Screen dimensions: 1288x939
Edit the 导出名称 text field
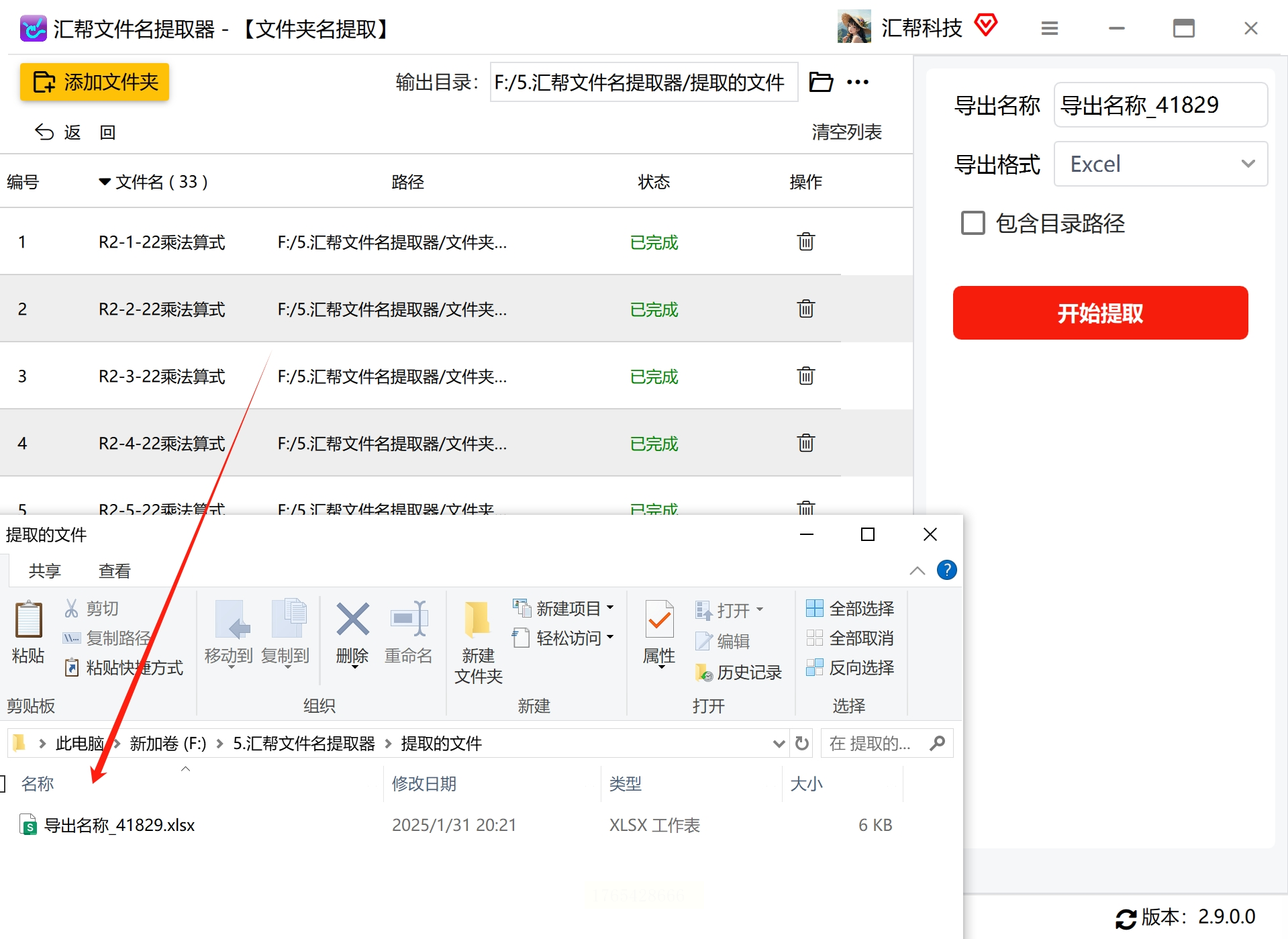[1160, 105]
